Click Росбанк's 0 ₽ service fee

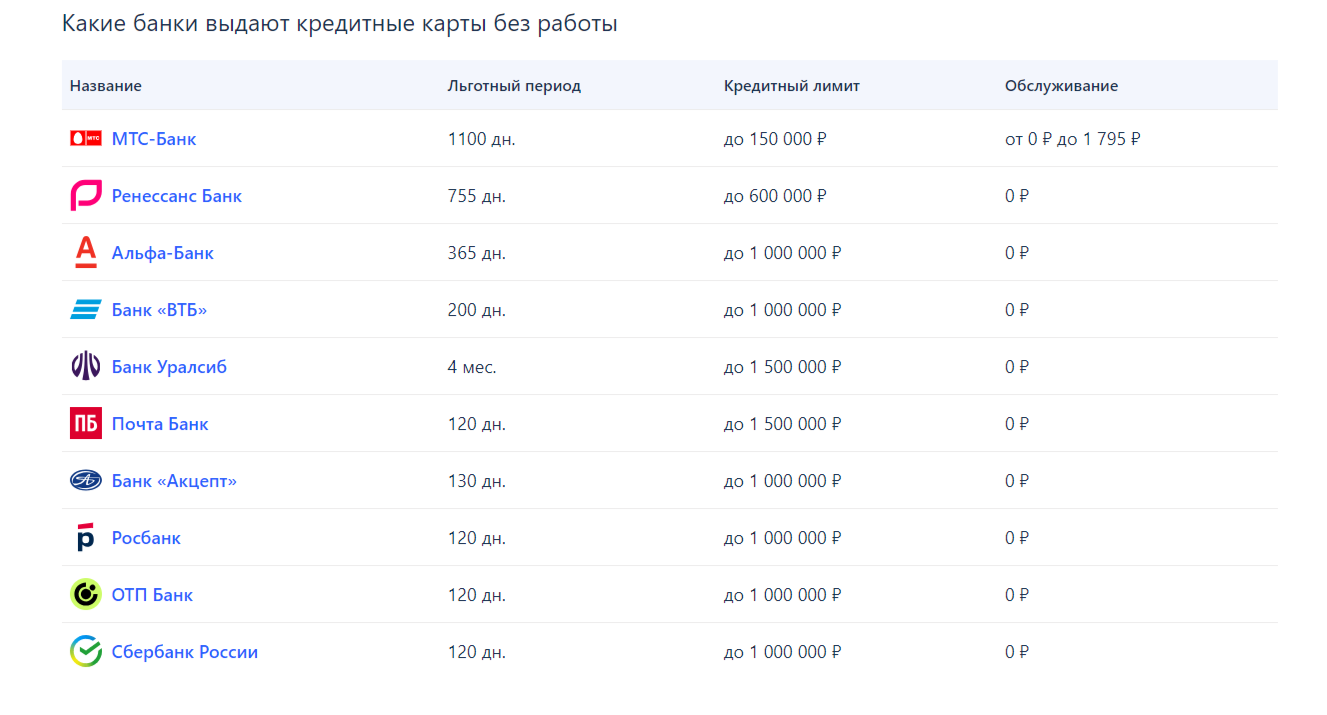coord(1017,538)
